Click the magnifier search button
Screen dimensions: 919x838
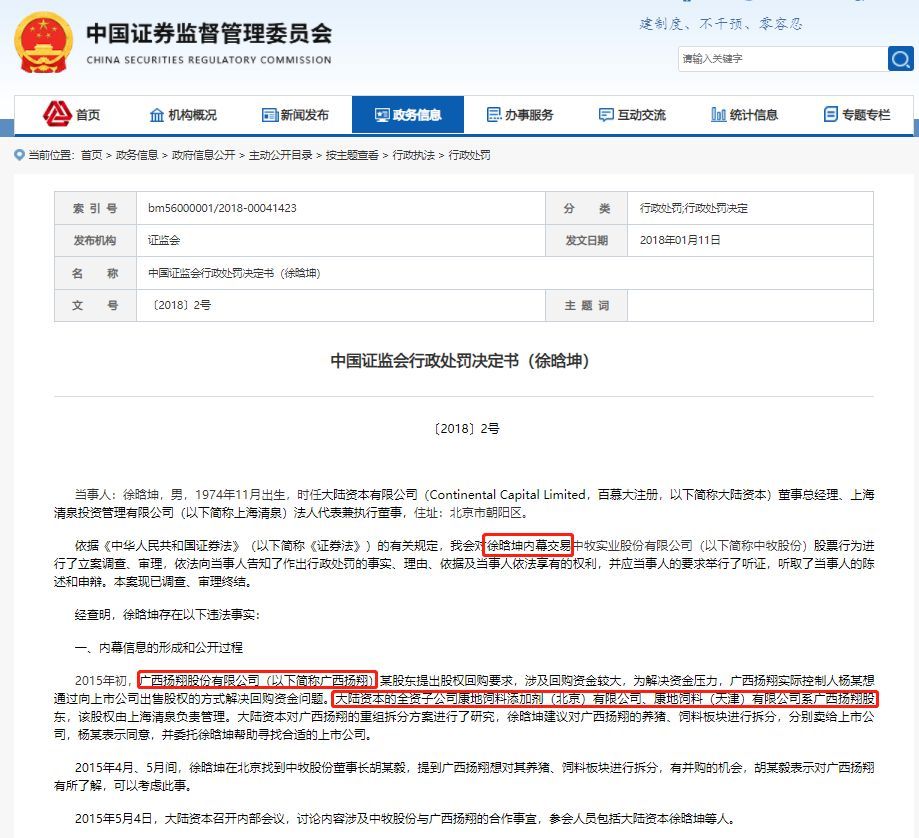[x=900, y=59]
